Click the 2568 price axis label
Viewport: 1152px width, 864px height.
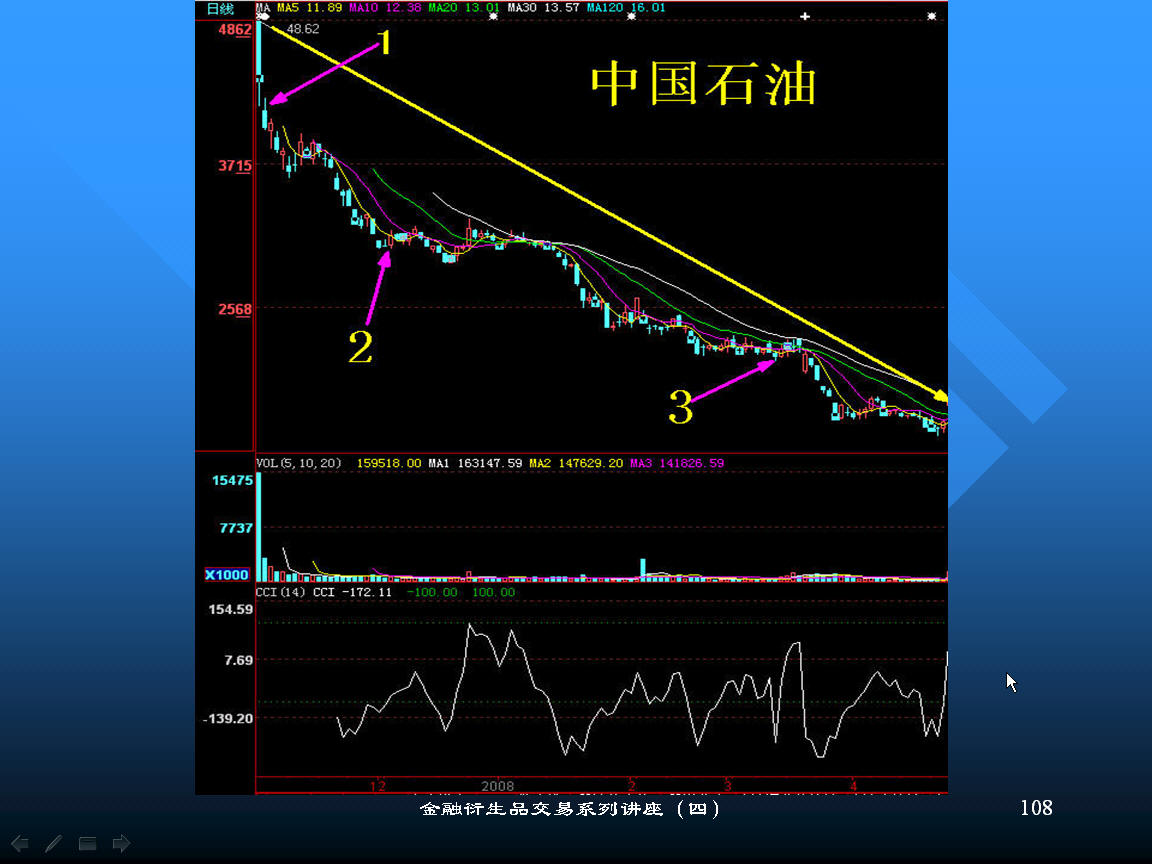pos(235,309)
